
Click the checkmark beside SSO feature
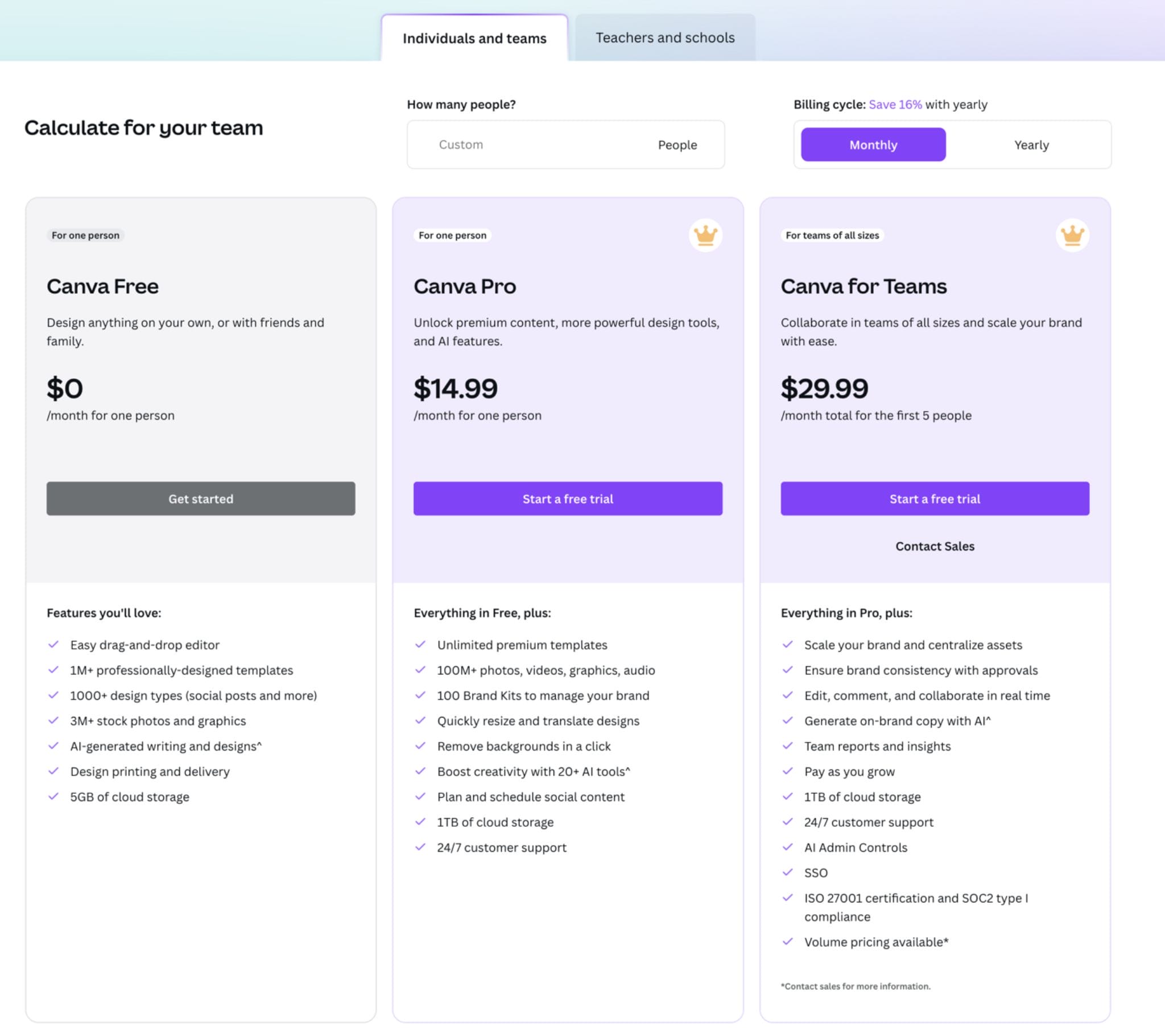tap(788, 872)
